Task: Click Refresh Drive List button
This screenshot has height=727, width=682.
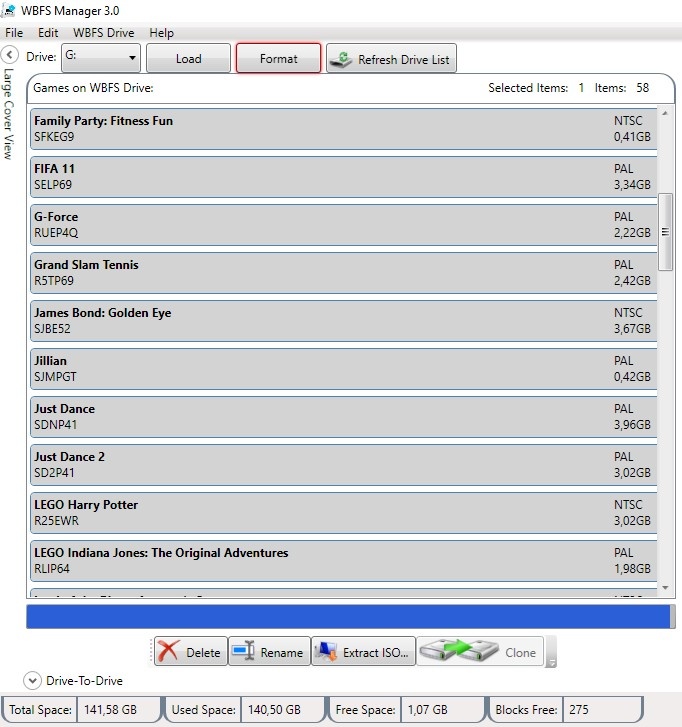Action: pos(391,58)
